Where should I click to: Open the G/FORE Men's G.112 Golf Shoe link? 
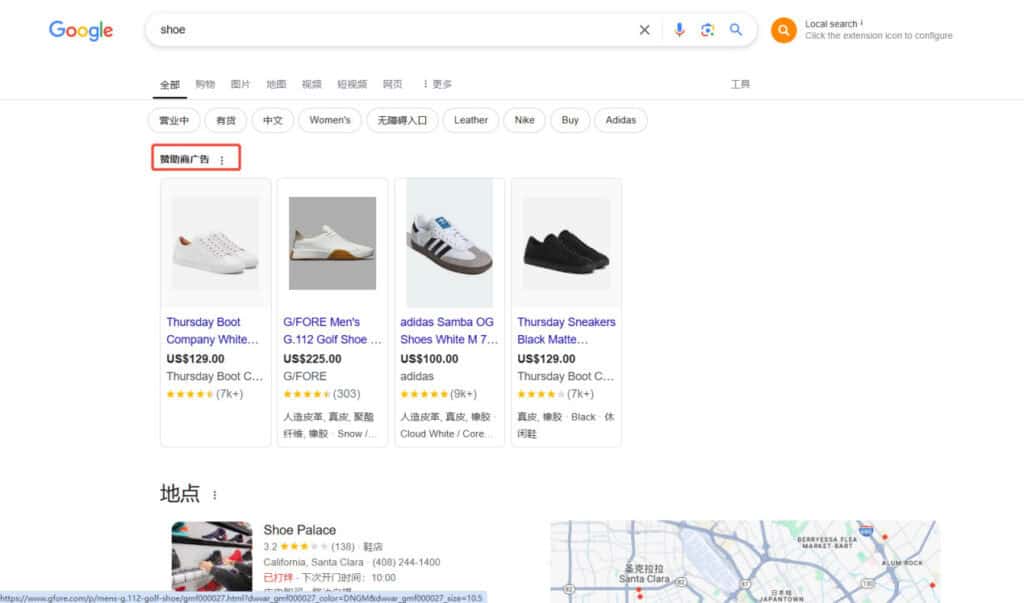(332, 331)
